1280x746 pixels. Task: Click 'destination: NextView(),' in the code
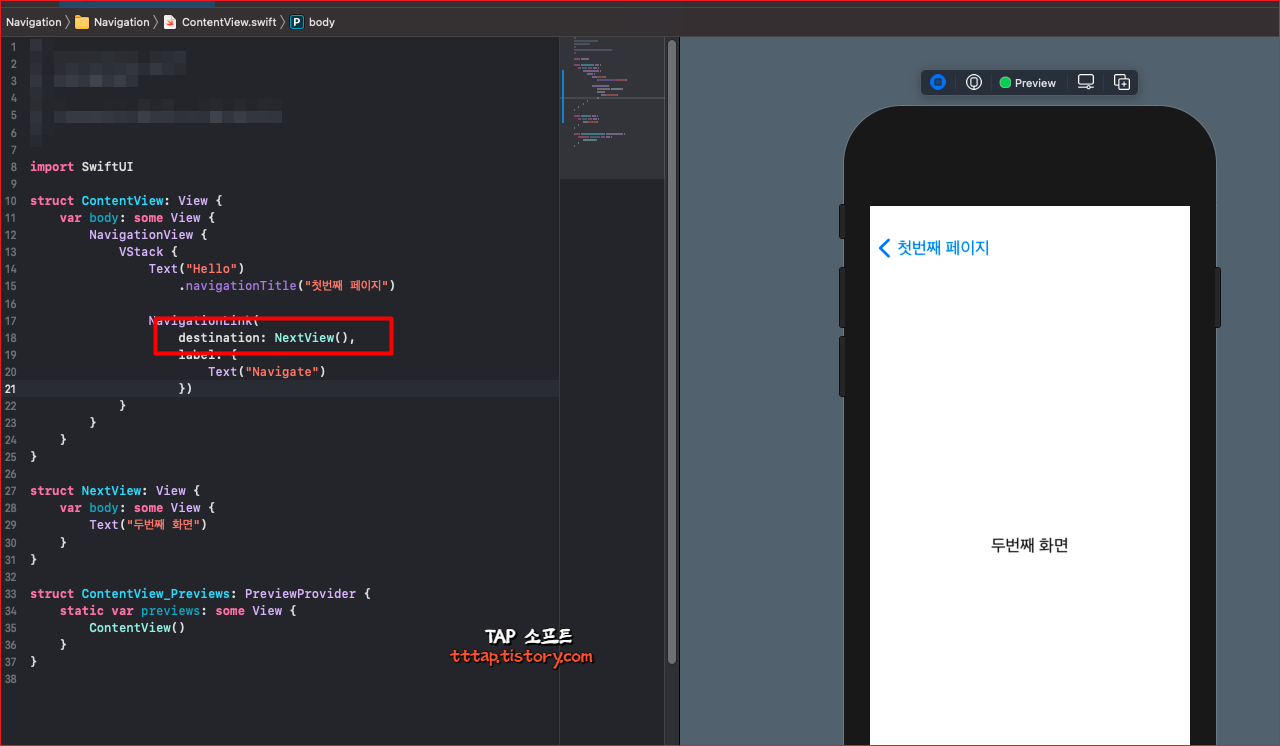pos(267,338)
